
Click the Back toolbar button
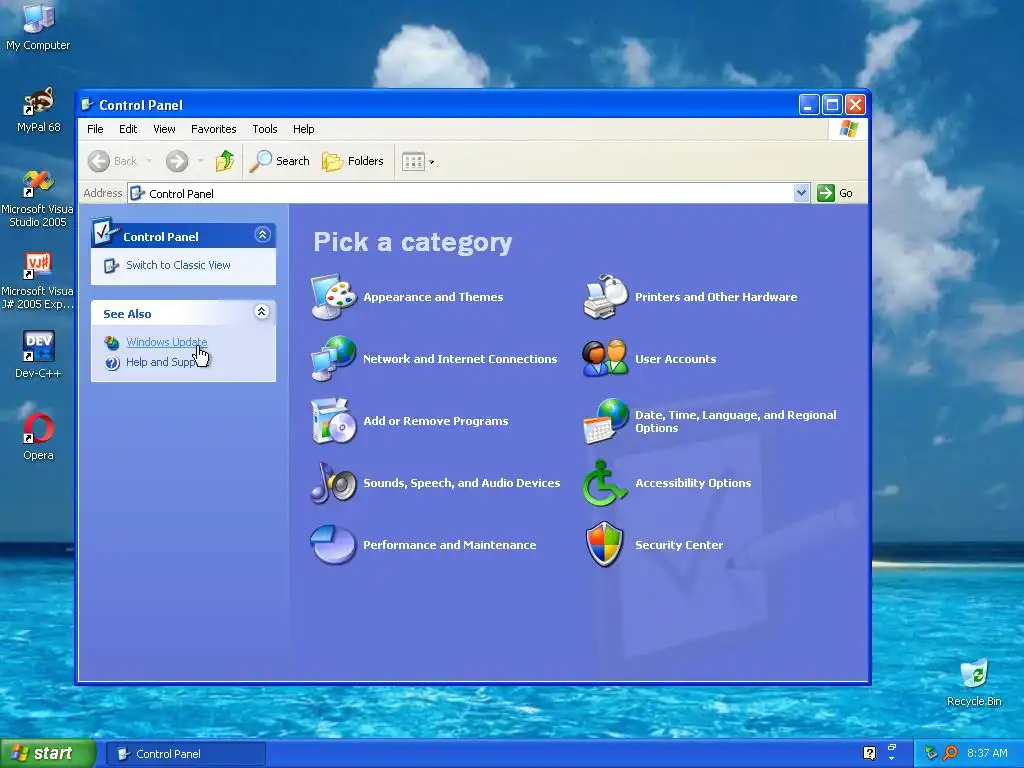coord(112,161)
